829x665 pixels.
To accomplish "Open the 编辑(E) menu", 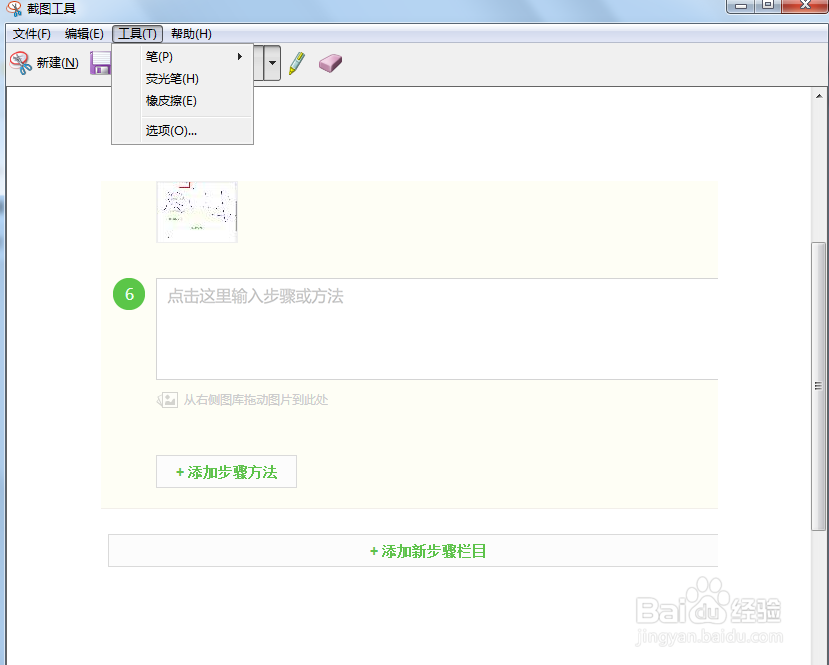I will click(x=85, y=33).
